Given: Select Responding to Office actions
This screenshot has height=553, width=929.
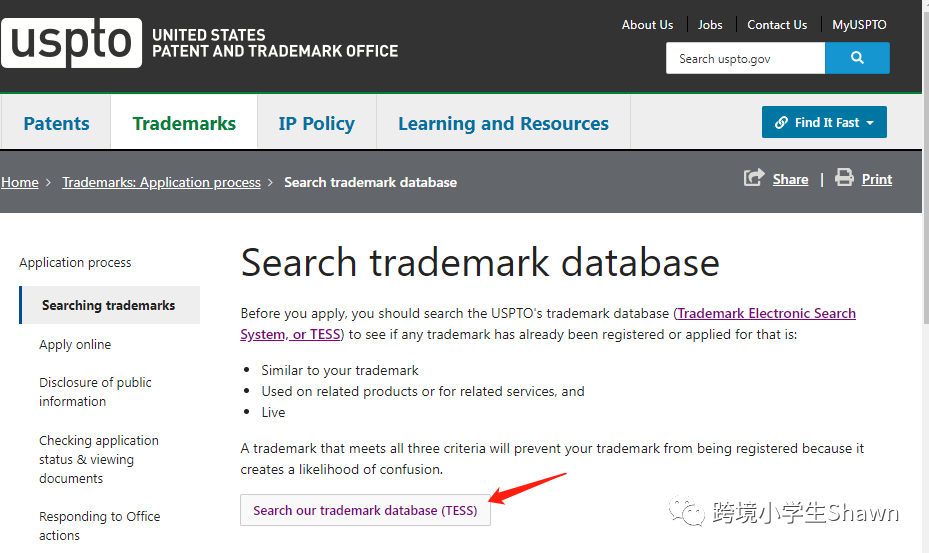Looking at the screenshot, I should coord(100,526).
